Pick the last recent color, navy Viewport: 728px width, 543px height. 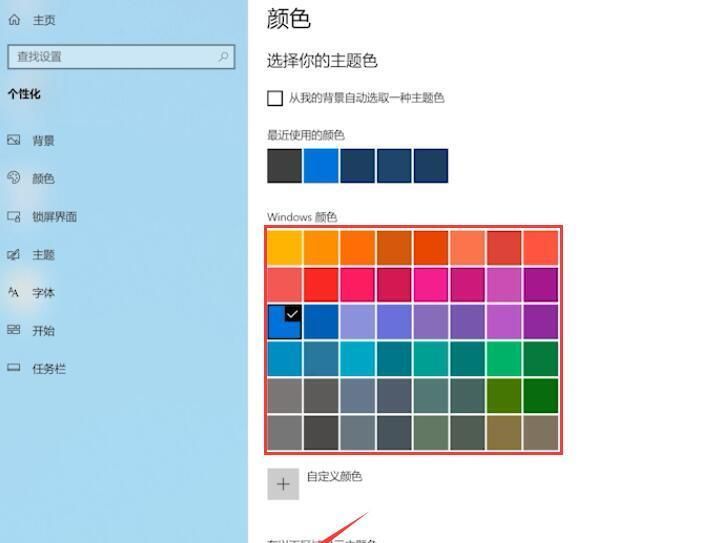point(431,166)
